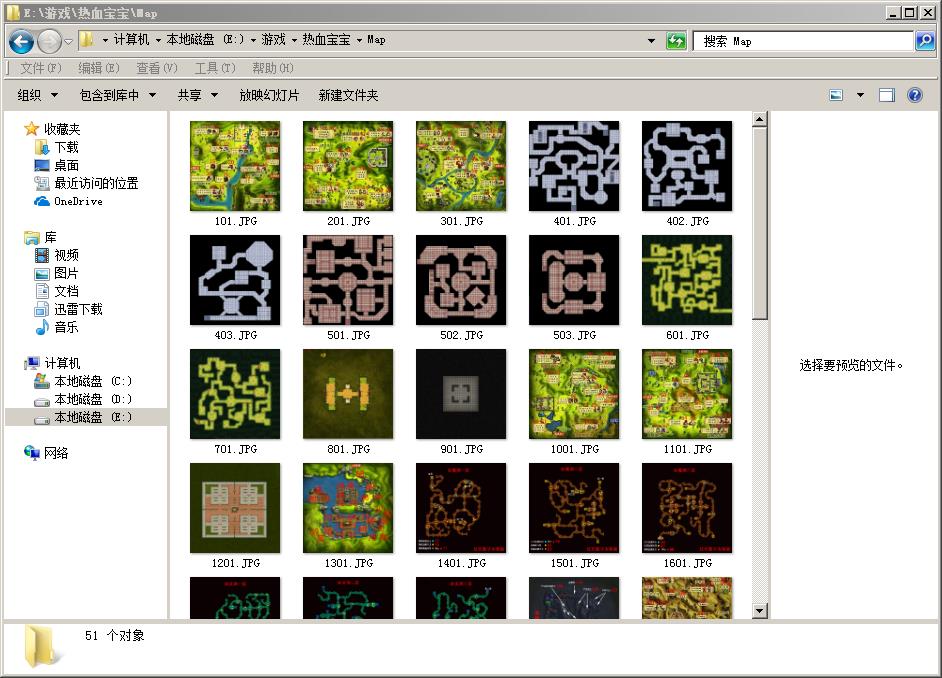
Task: Select the 1601.JPG thumbnail
Action: pos(687,508)
